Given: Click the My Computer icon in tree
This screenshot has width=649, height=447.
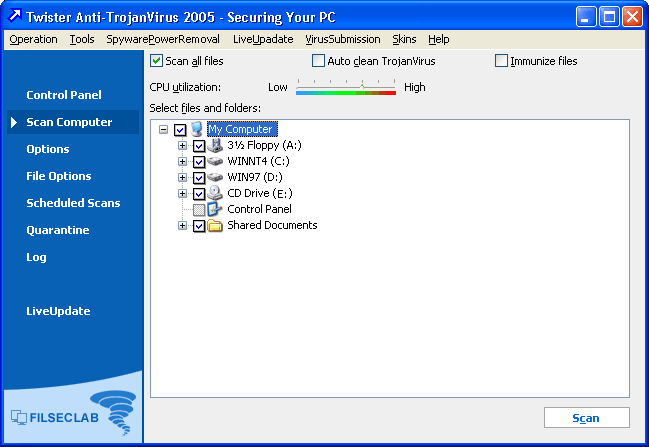Looking at the screenshot, I should click(197, 129).
